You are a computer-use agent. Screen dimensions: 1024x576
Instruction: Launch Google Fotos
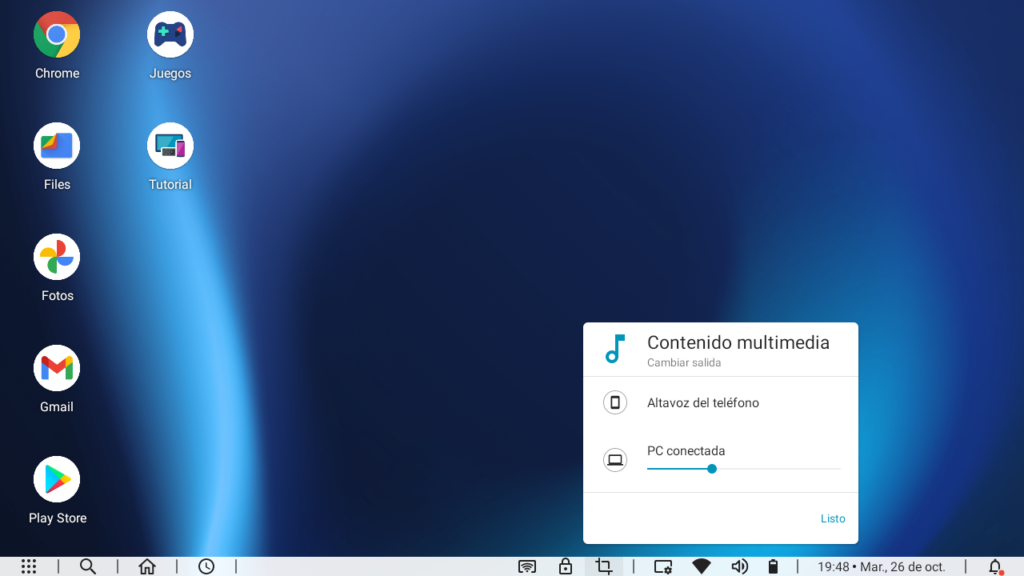click(x=57, y=258)
